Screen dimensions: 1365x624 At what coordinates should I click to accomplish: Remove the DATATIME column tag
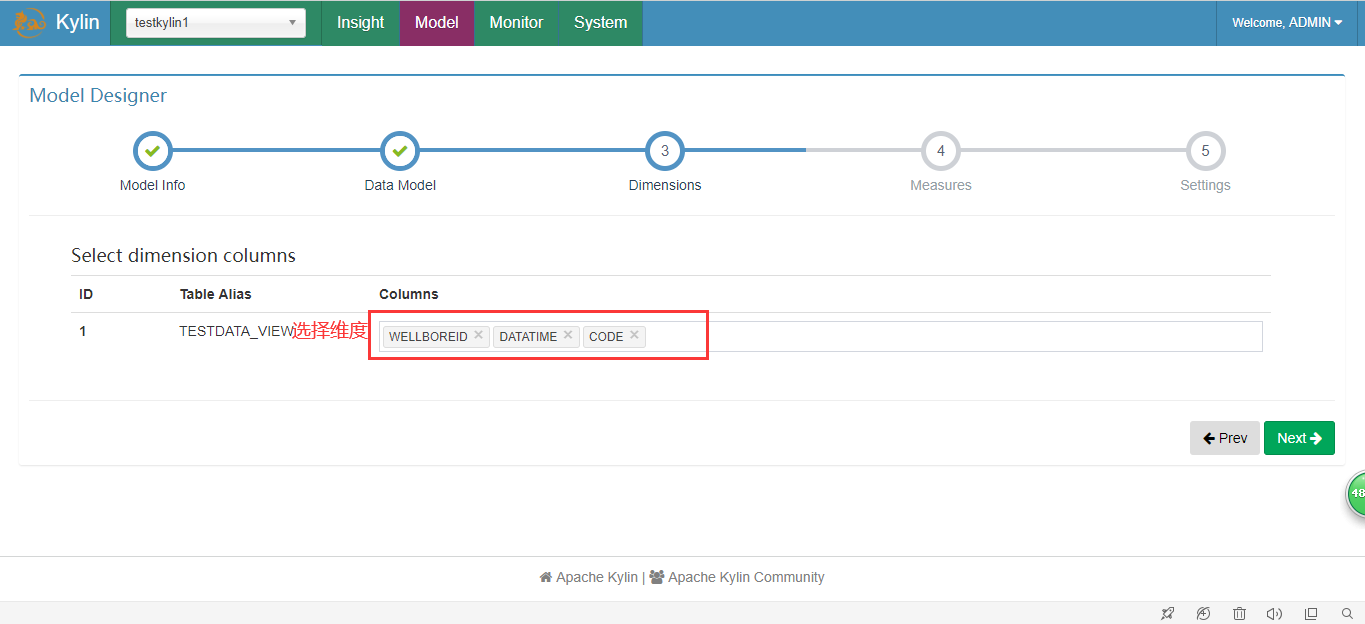pyautogui.click(x=568, y=335)
